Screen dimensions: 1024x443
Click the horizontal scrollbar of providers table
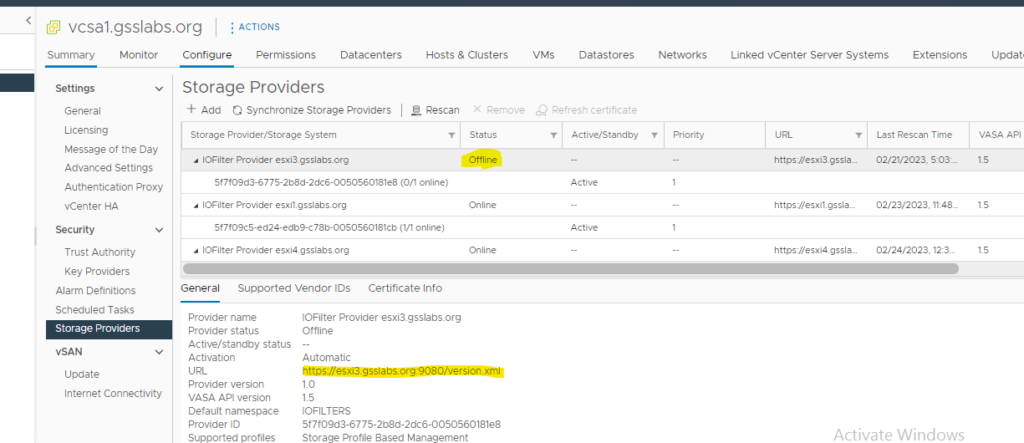pyautogui.click(x=570, y=269)
